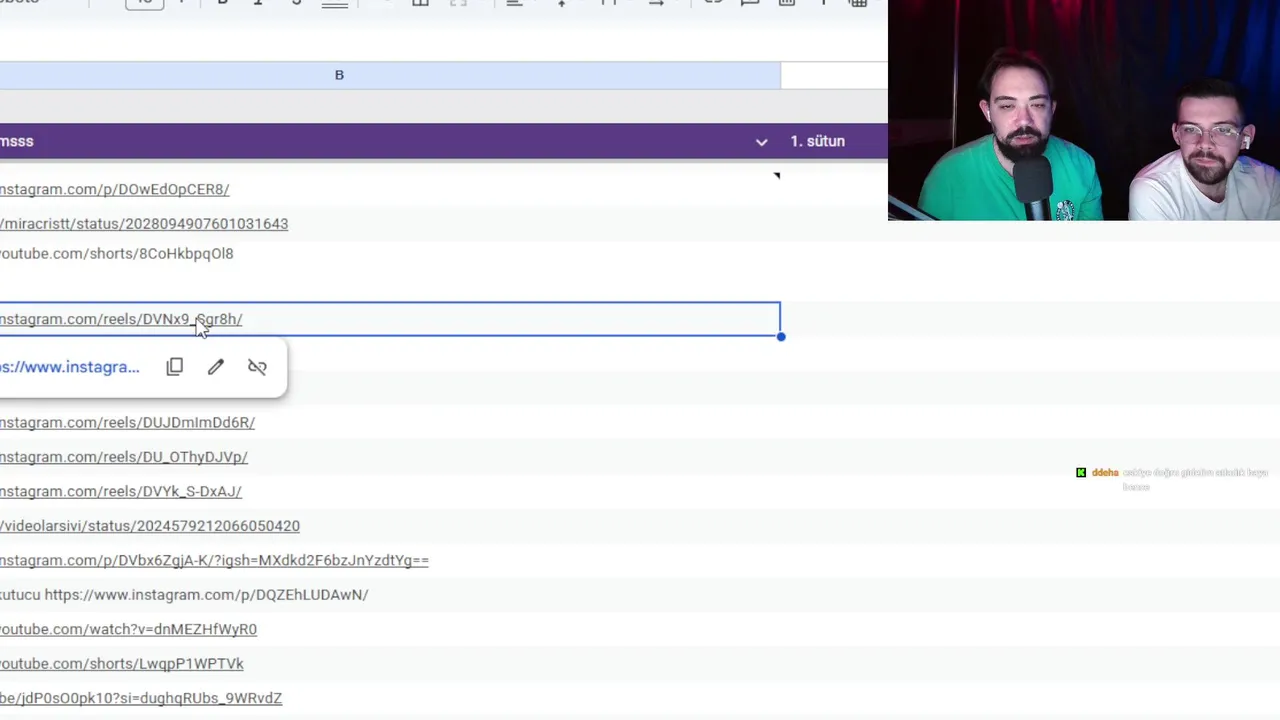The width and height of the screenshot is (1280, 720).
Task: Open the msss column header dropdown chevron
Action: (761, 142)
